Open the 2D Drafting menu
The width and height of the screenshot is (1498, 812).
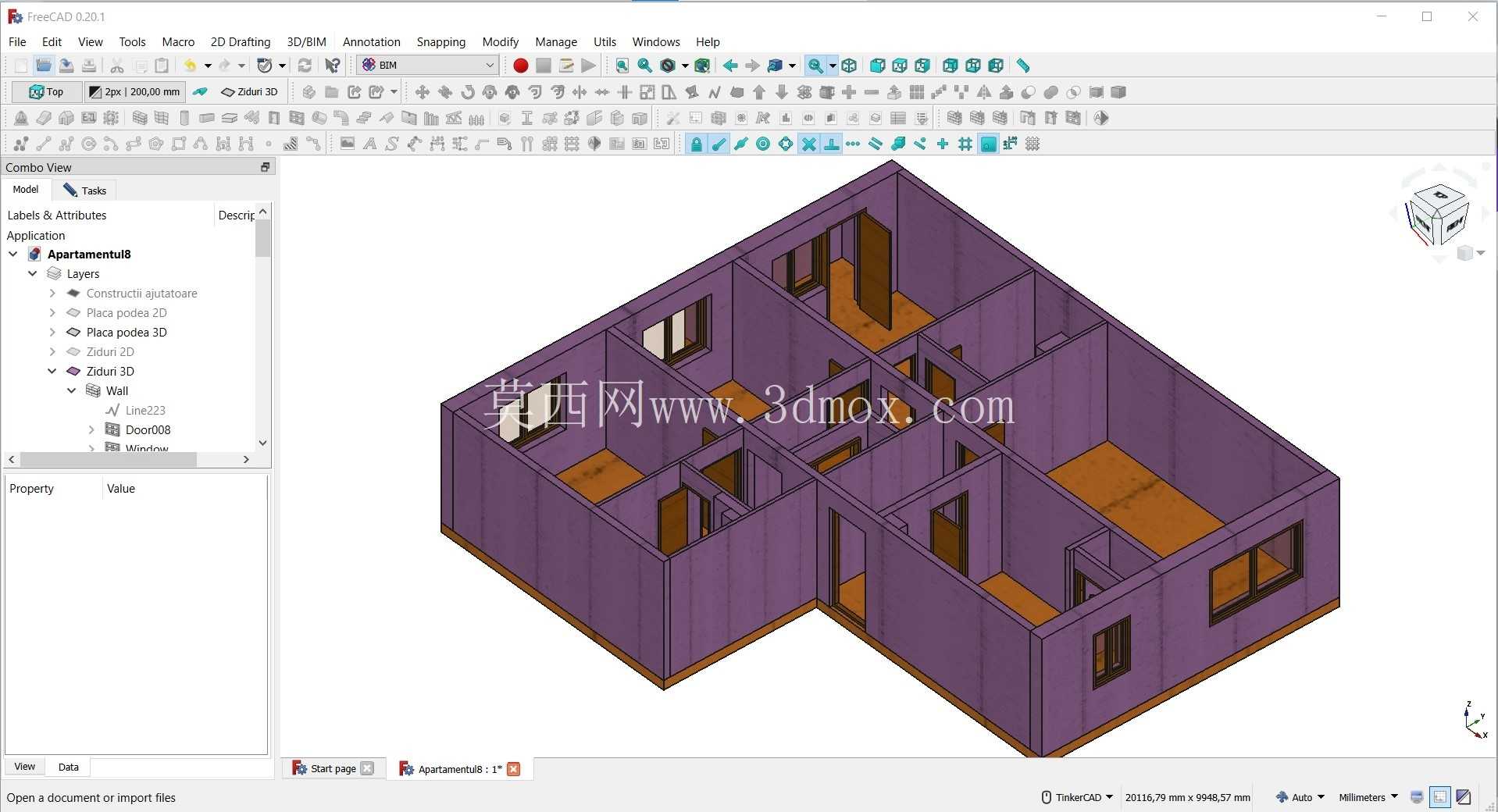241,42
